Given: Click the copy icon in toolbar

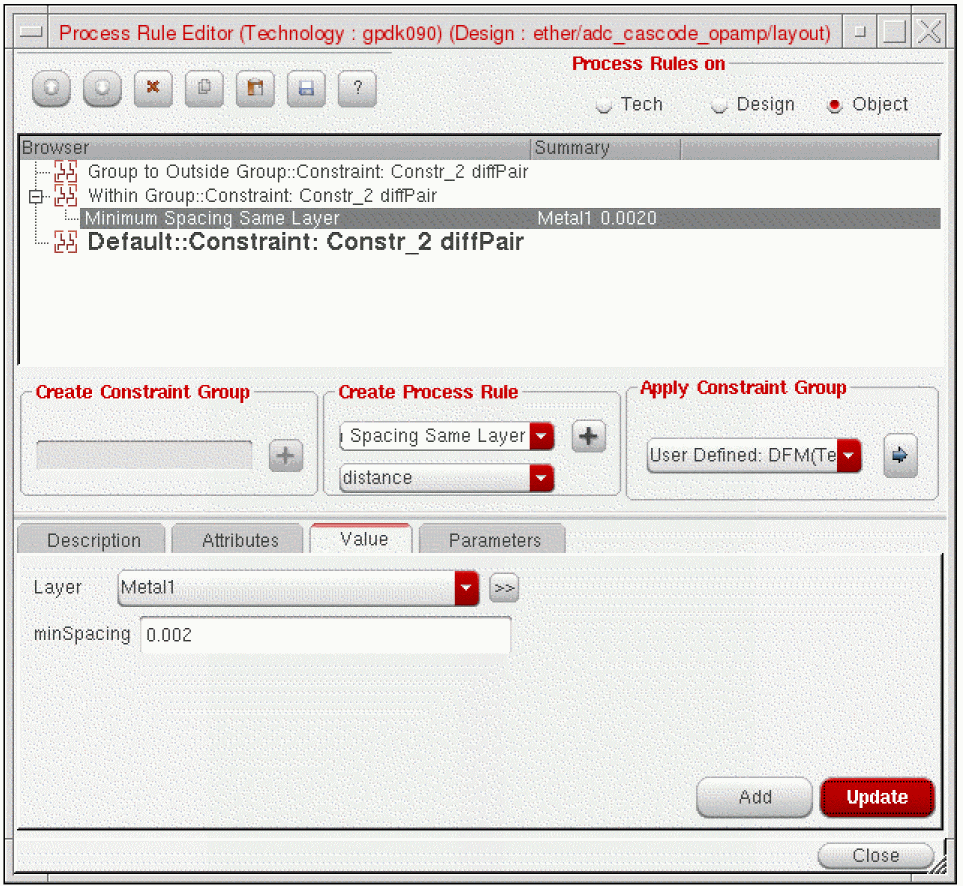Looking at the screenshot, I should [x=204, y=89].
